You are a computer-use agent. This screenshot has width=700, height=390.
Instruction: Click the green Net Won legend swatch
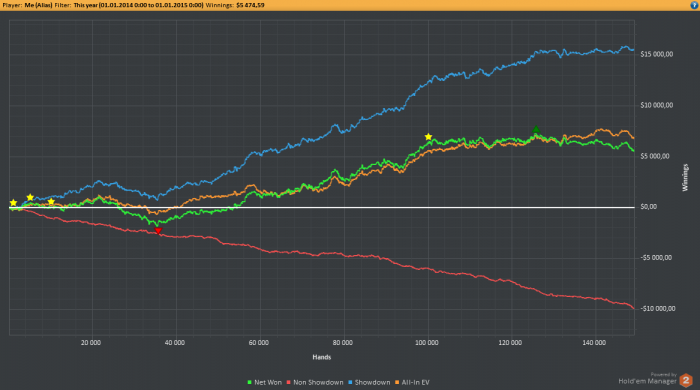(x=250, y=382)
